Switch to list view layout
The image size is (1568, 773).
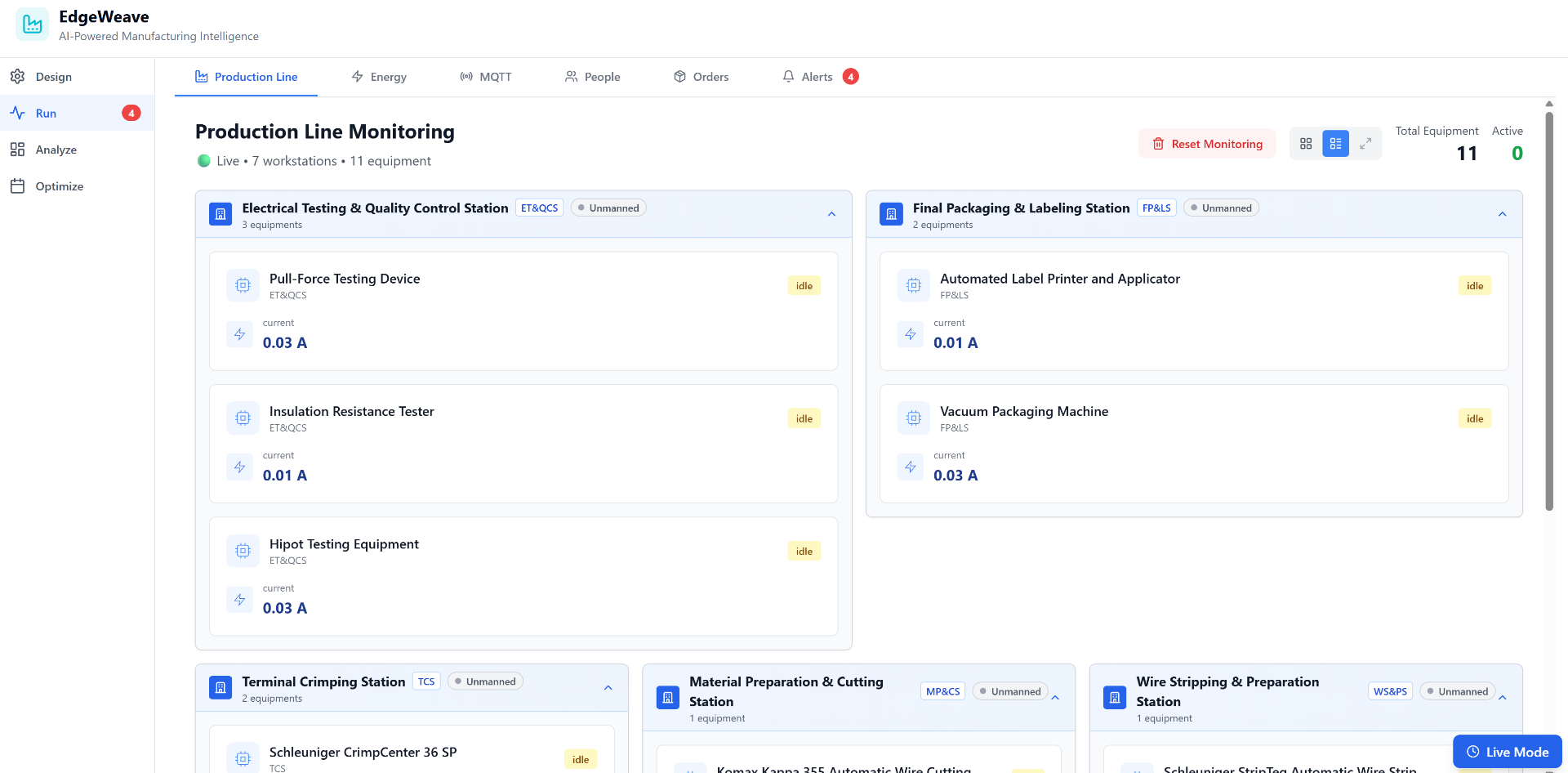pyautogui.click(x=1335, y=144)
